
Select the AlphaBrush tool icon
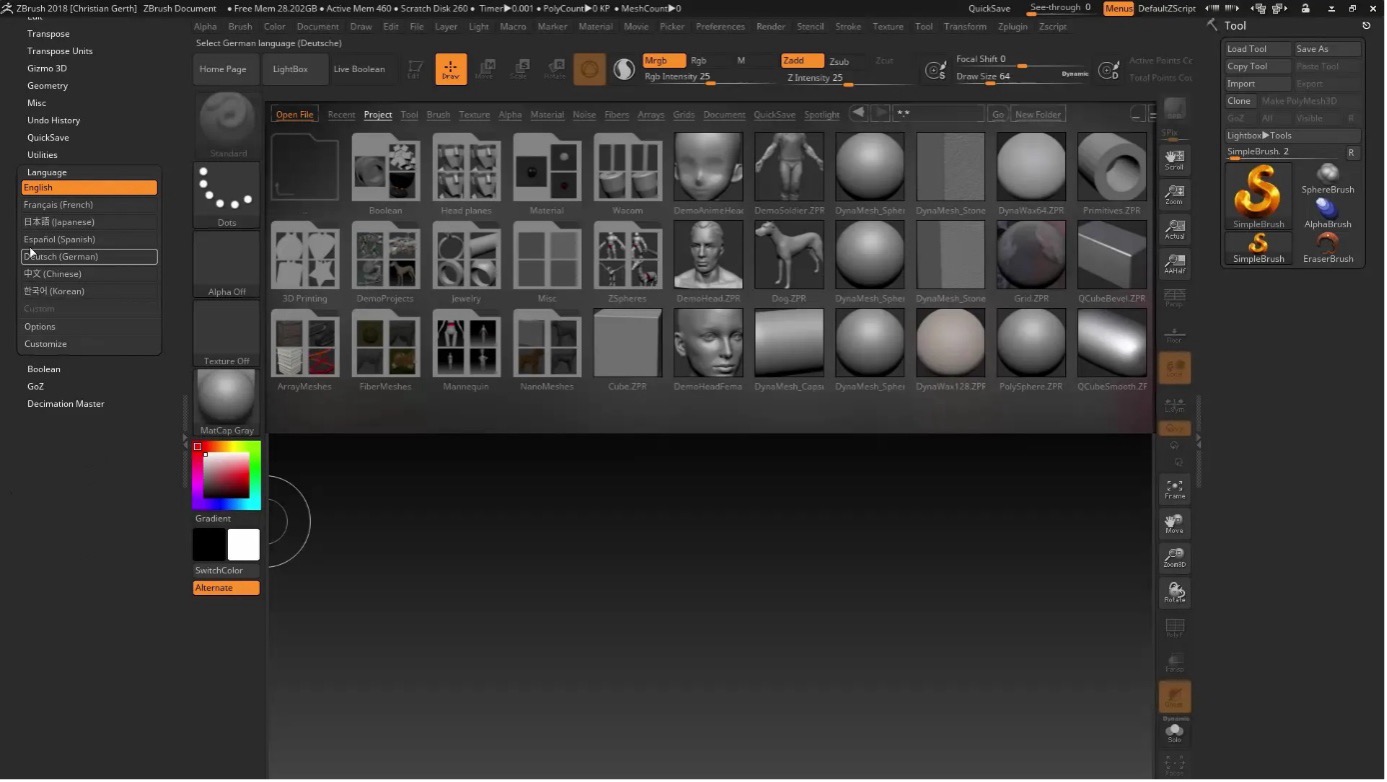click(x=1328, y=213)
